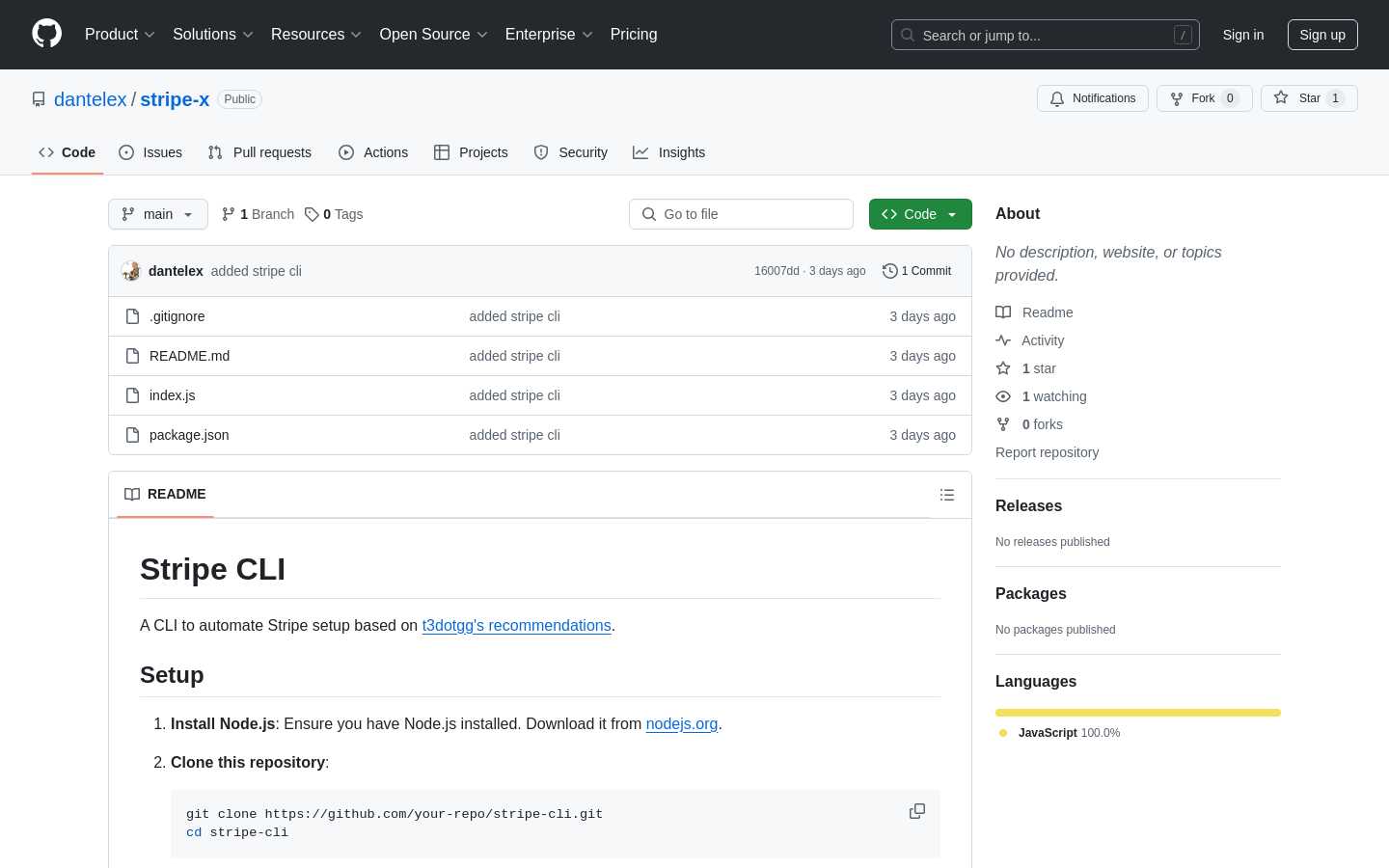Go to the Pricing page
This screenshot has width=1389, height=868.
pyautogui.click(x=634, y=35)
